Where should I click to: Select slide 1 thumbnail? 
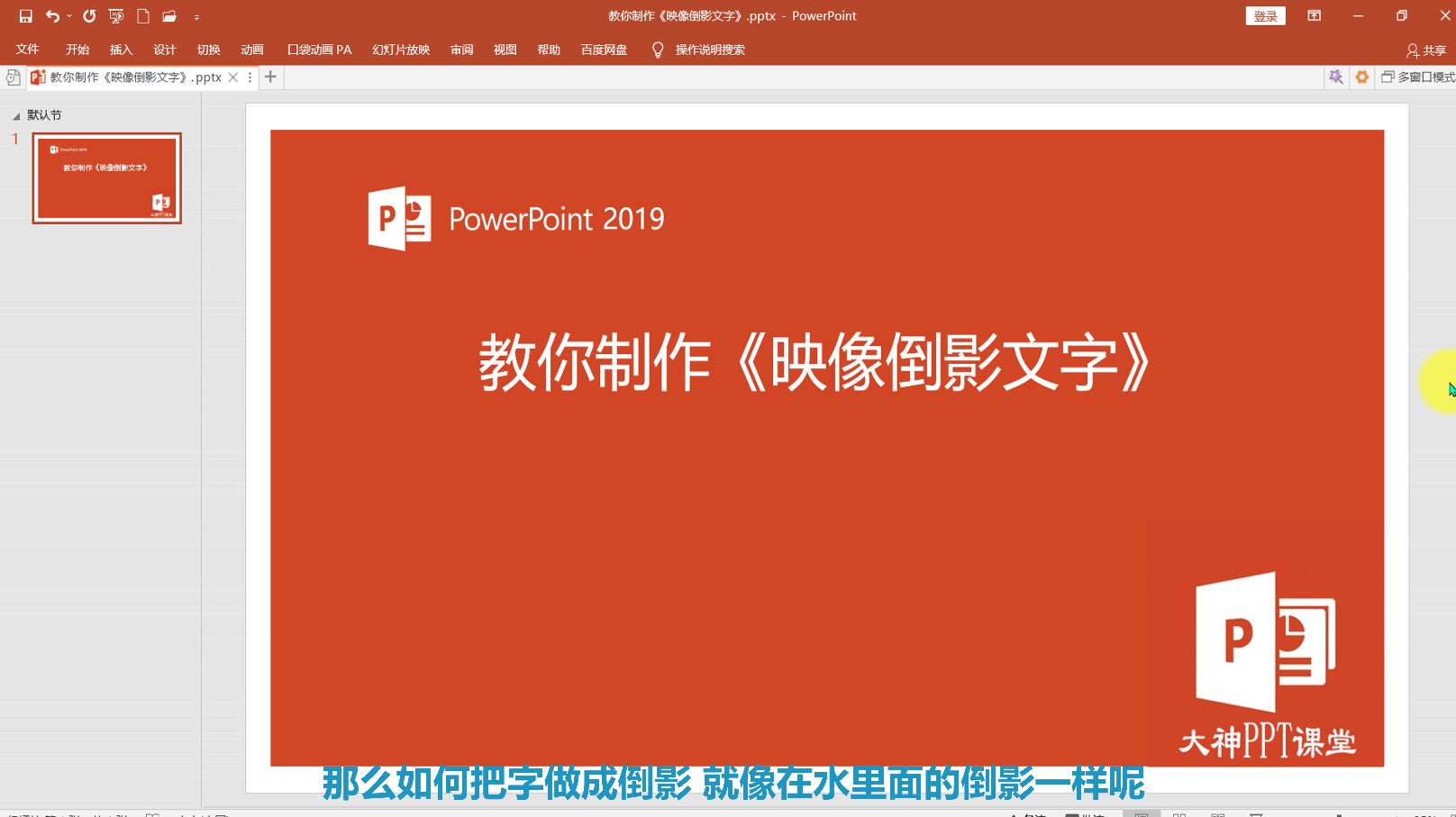pos(107,178)
